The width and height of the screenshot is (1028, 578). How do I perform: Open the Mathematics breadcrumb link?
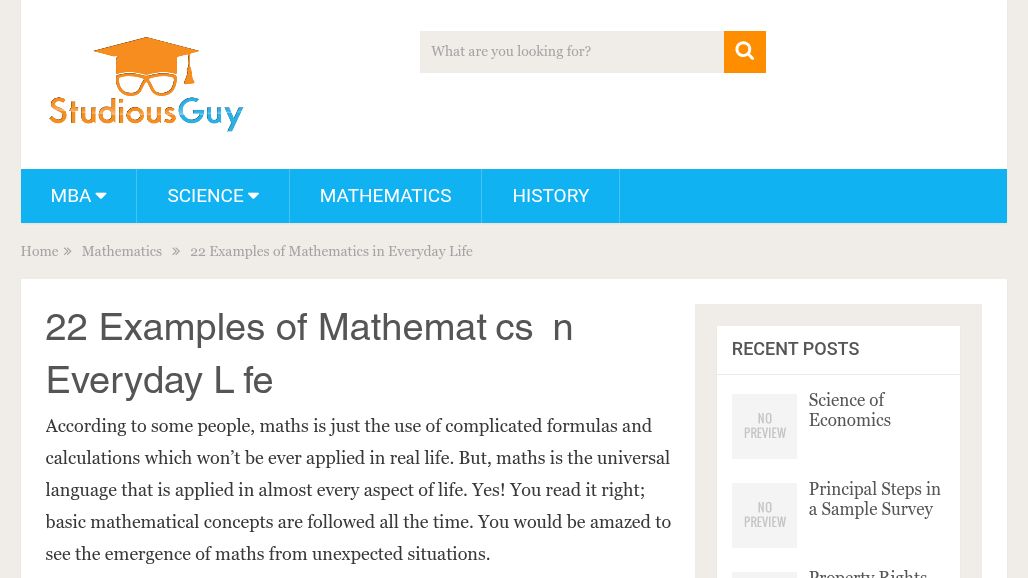pos(121,252)
